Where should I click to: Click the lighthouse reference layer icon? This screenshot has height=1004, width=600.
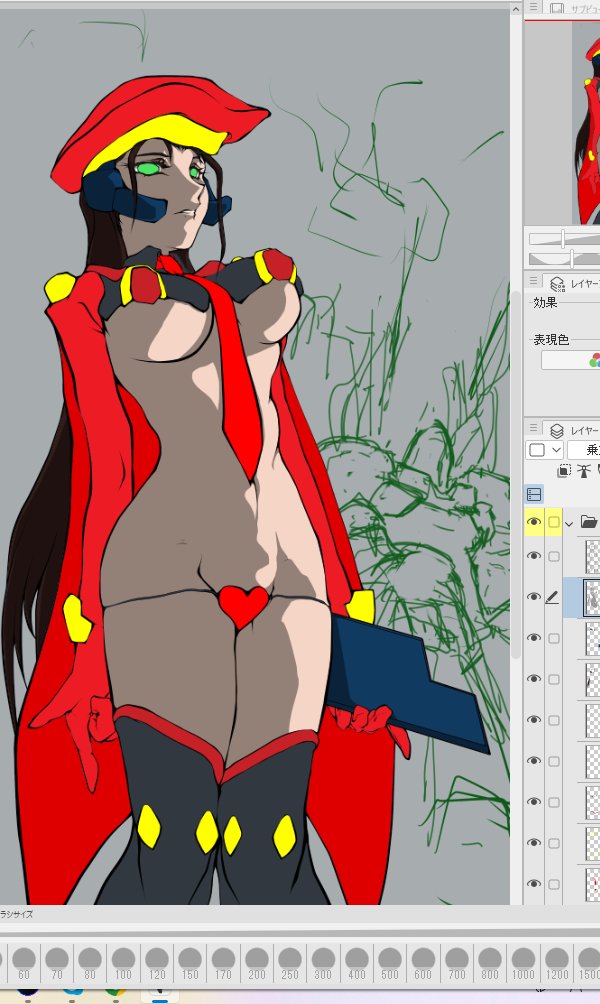[583, 471]
